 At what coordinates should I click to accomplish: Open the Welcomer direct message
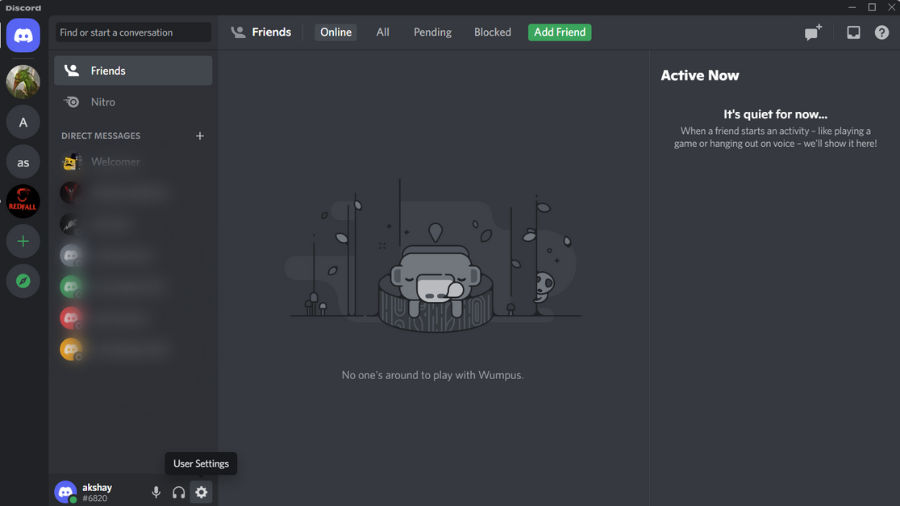tap(115, 162)
